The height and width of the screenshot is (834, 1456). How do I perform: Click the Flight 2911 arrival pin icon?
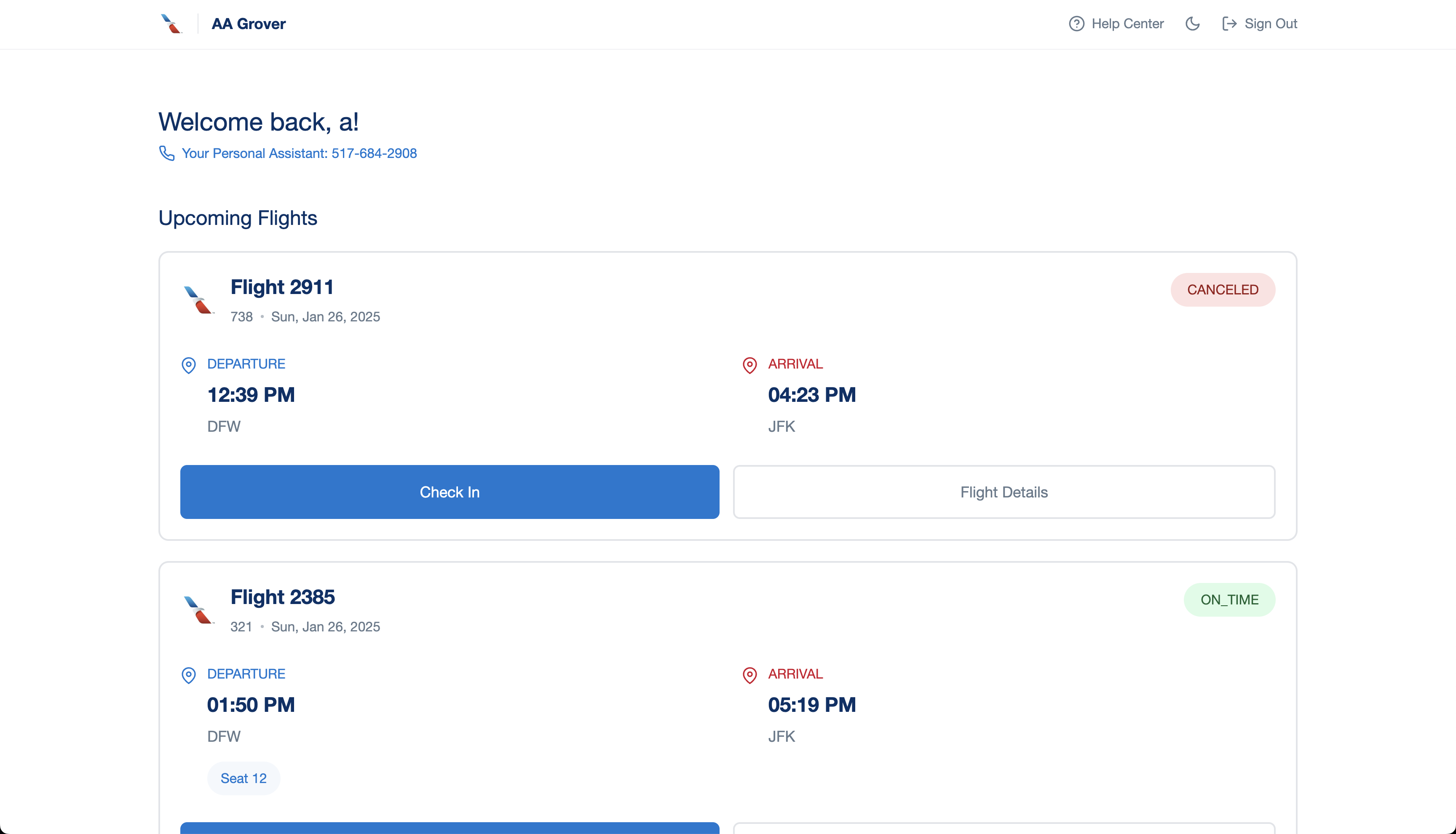point(749,365)
